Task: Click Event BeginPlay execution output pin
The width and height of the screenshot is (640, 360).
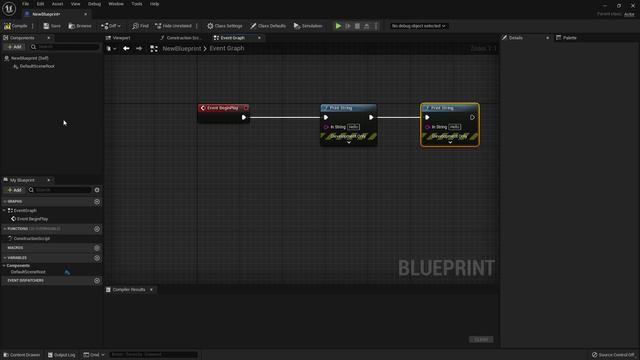Action: pos(244,118)
